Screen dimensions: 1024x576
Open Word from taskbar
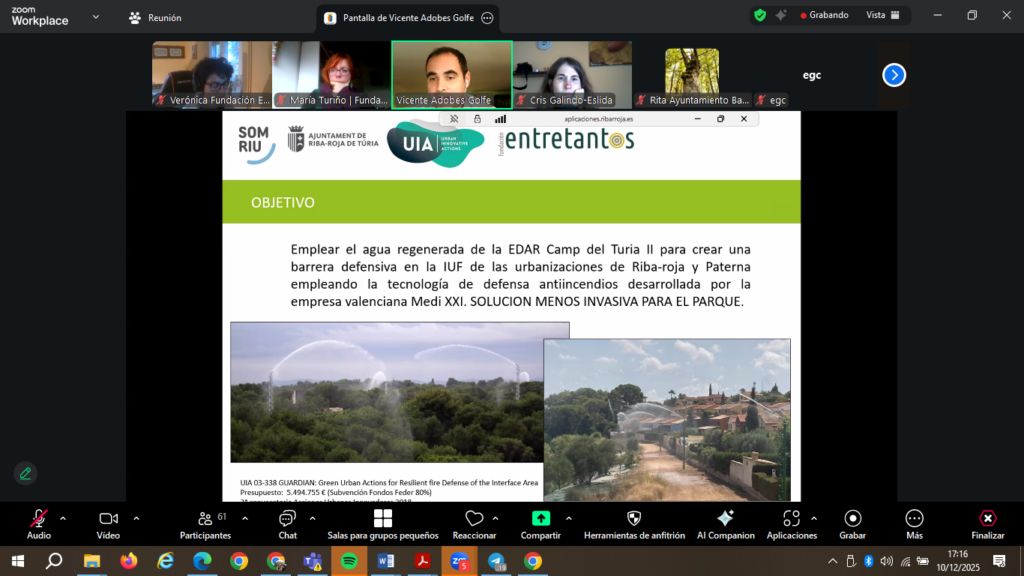[x=386, y=561]
